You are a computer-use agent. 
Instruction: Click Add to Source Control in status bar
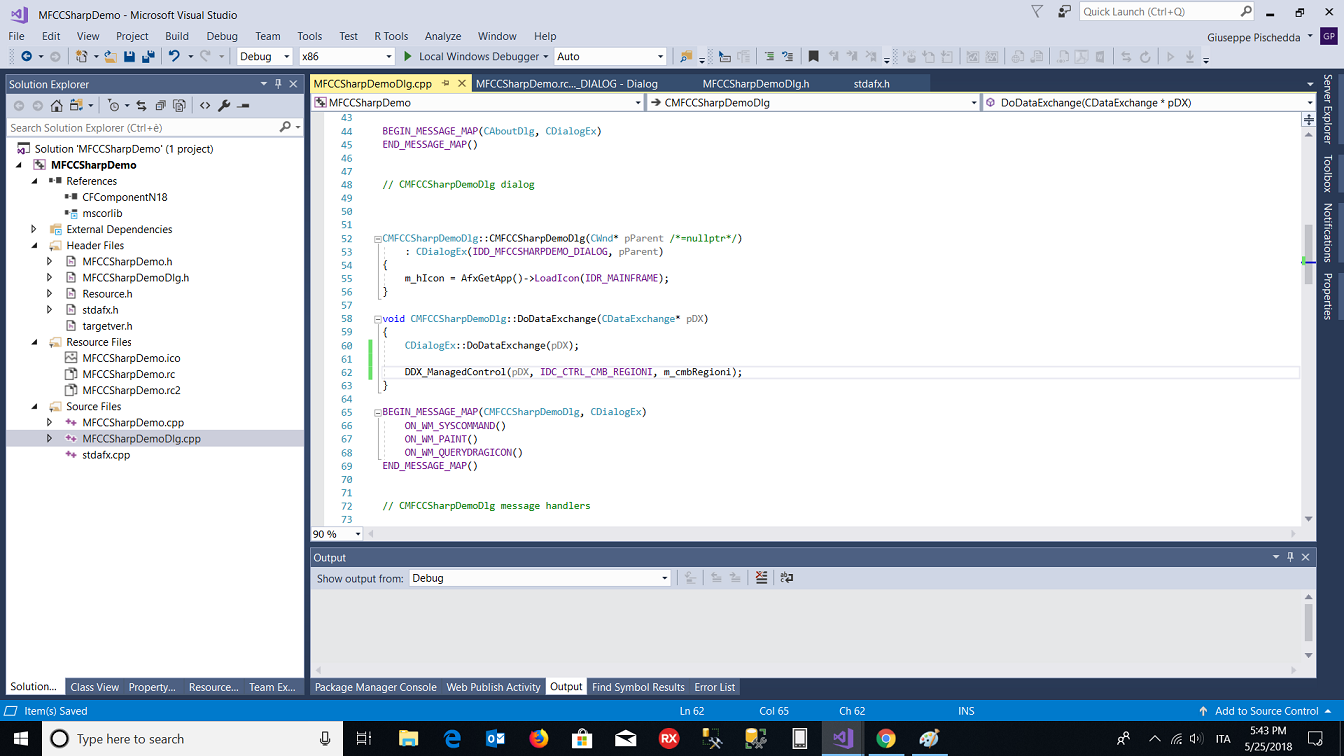click(1266, 711)
